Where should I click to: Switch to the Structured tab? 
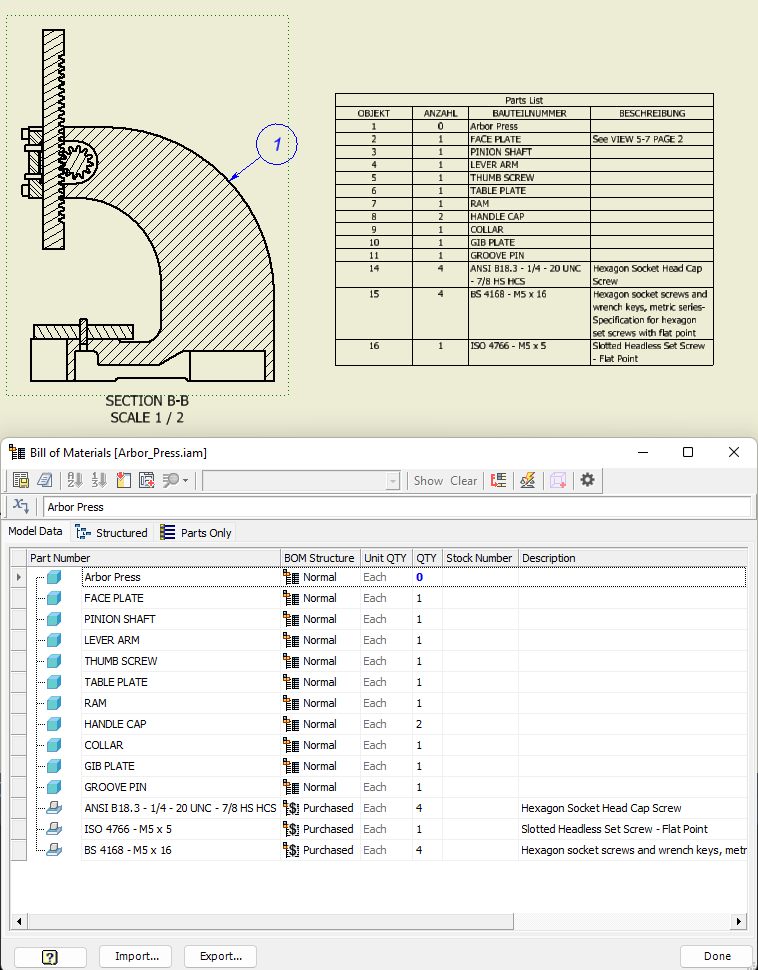(112, 533)
